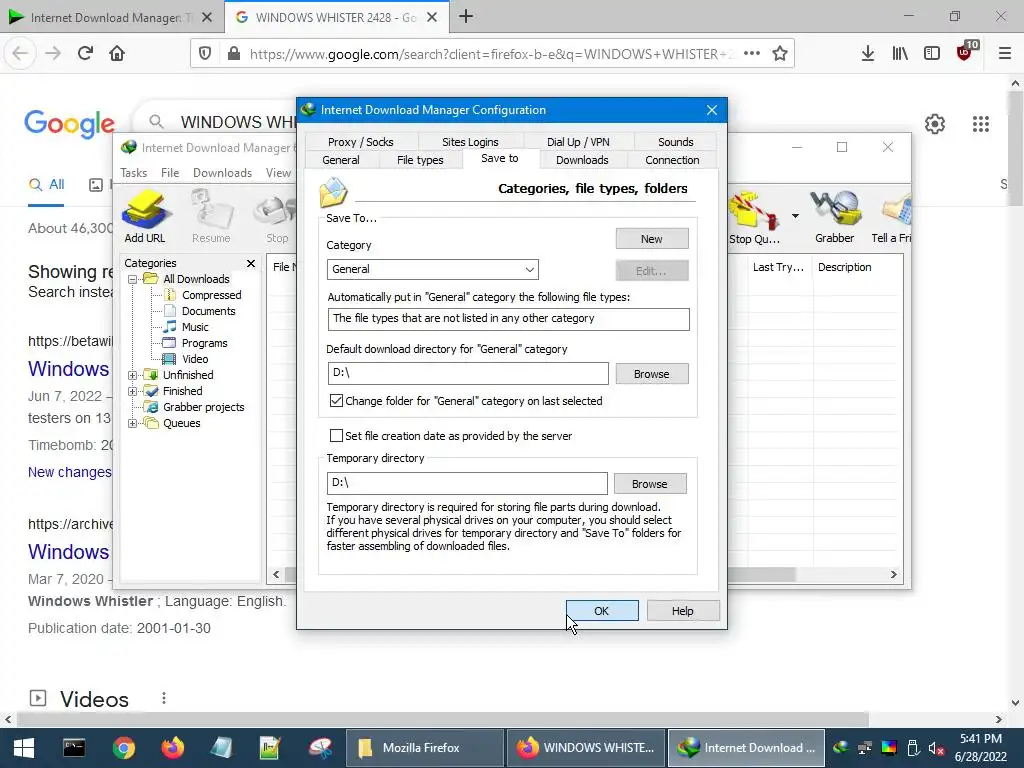The width and height of the screenshot is (1024, 768).
Task: Open the uBlock Origin extension icon
Action: [x=966, y=52]
